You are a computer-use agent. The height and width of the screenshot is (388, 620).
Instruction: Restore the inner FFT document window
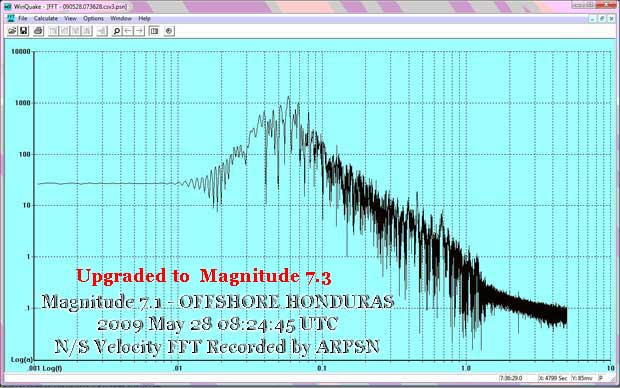[x=602, y=19]
